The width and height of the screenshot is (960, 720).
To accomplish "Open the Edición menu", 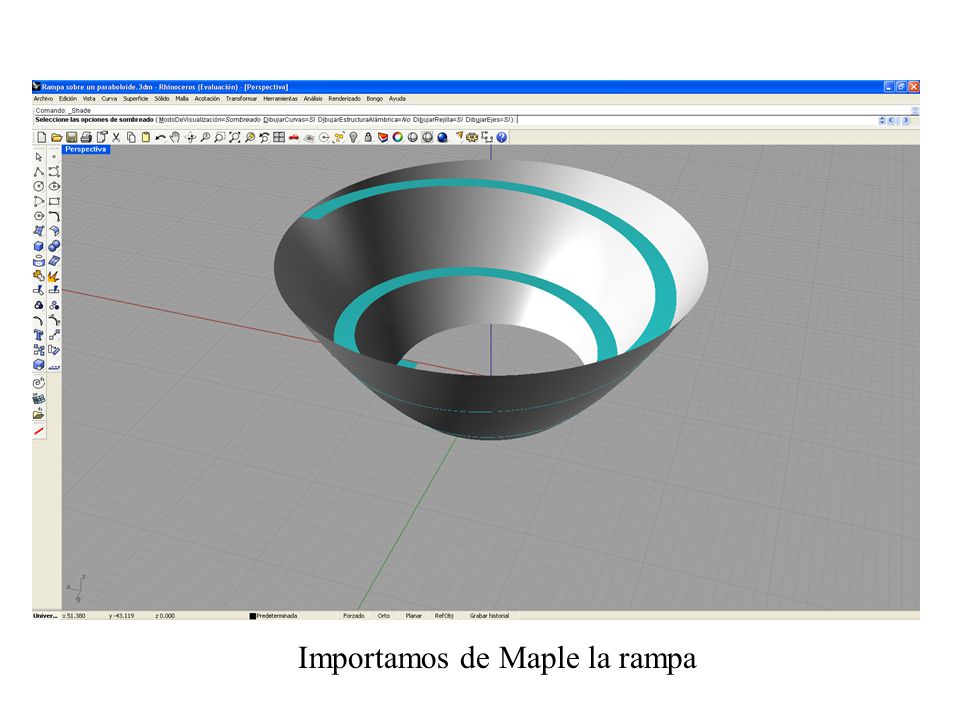I will (68, 99).
